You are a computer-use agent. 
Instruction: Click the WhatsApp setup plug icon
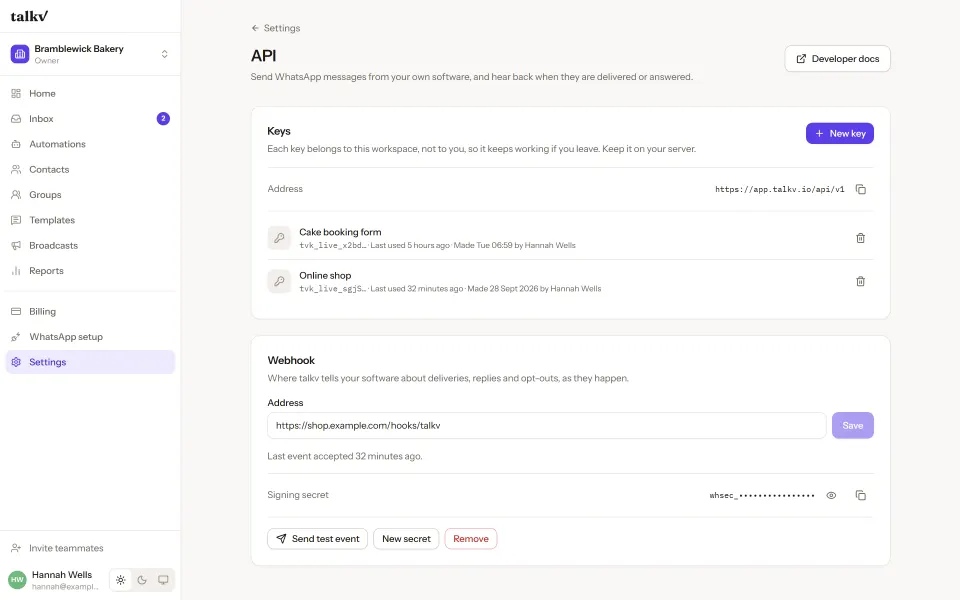click(x=16, y=337)
